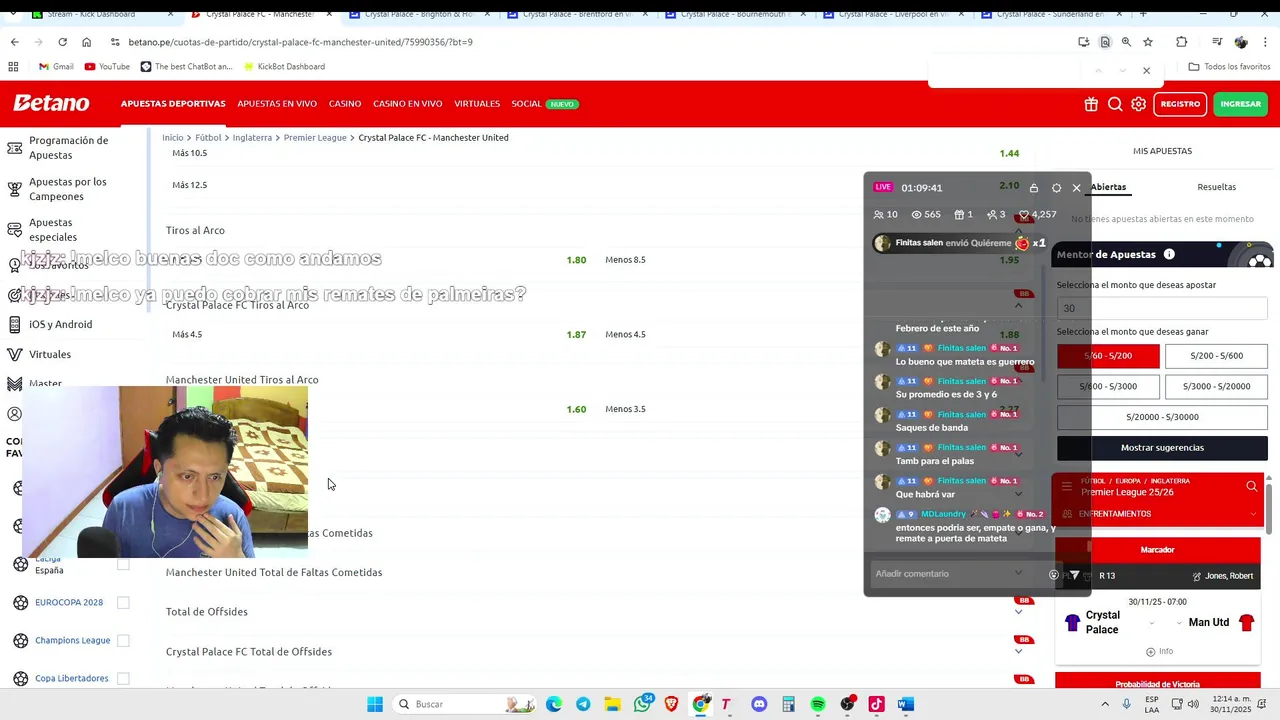Expand ENFRENTAMIENTOS dropdown in widget
The height and width of the screenshot is (720, 1280).
pyautogui.click(x=1252, y=514)
